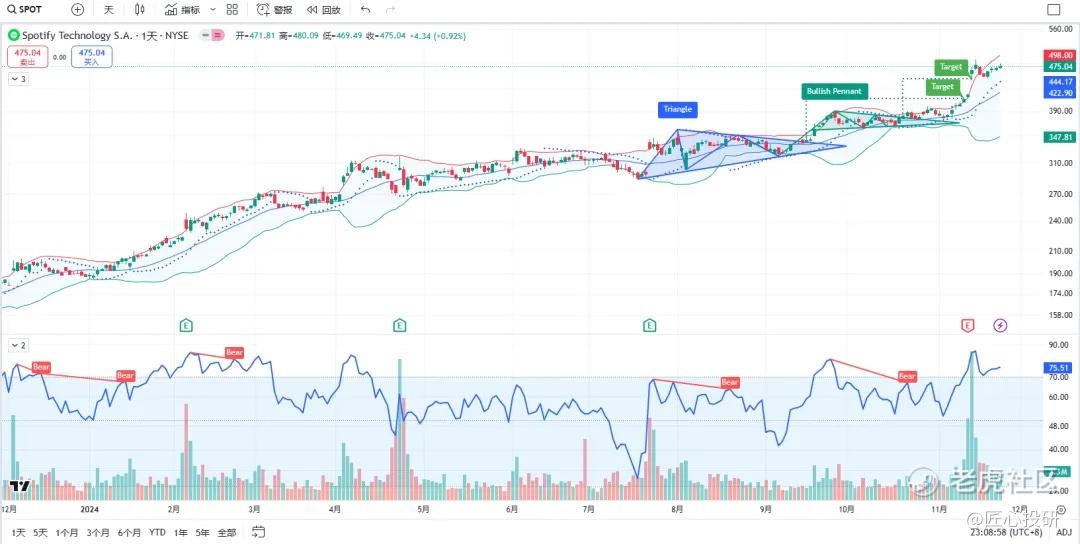Click the lower green Target label
Screen dimensions: 1080x544
(942, 87)
